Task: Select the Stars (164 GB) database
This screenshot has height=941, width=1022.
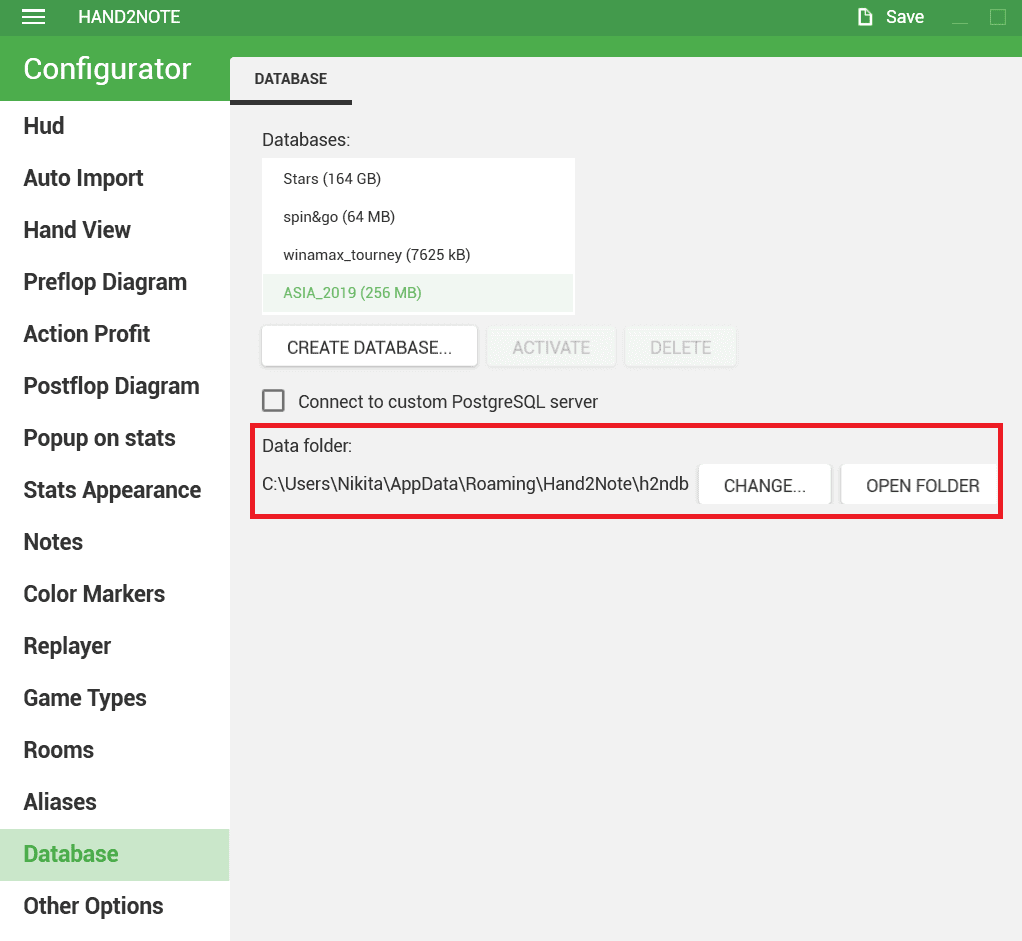Action: (418, 179)
